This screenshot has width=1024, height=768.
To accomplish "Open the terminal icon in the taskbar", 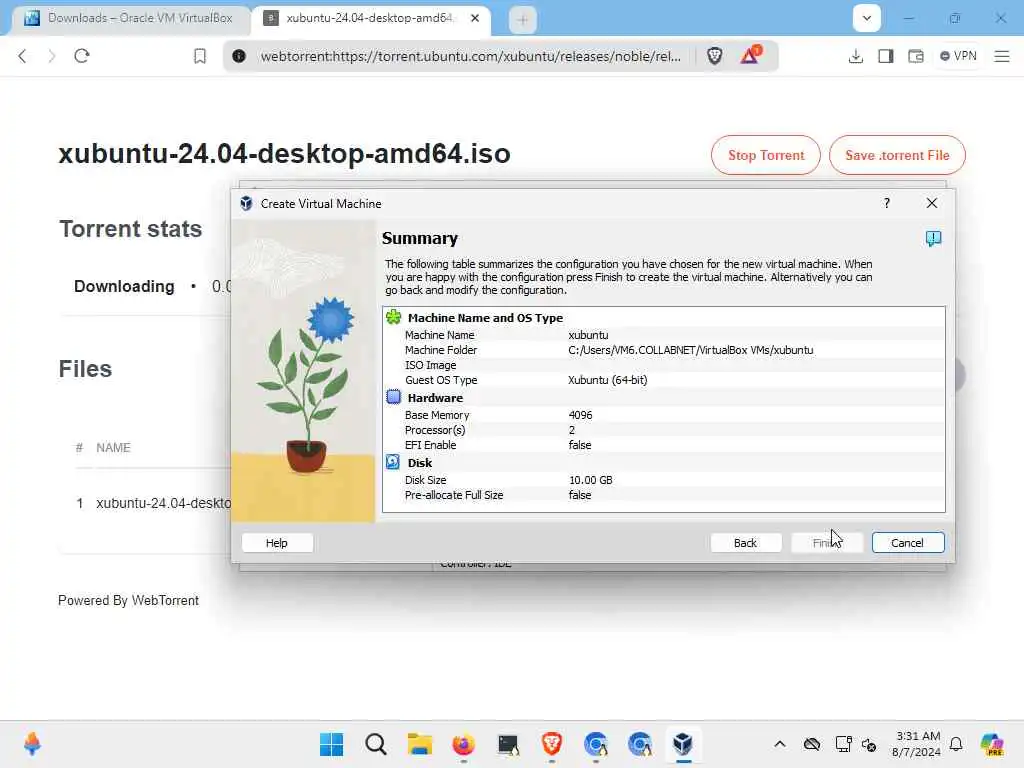I will pos(508,744).
